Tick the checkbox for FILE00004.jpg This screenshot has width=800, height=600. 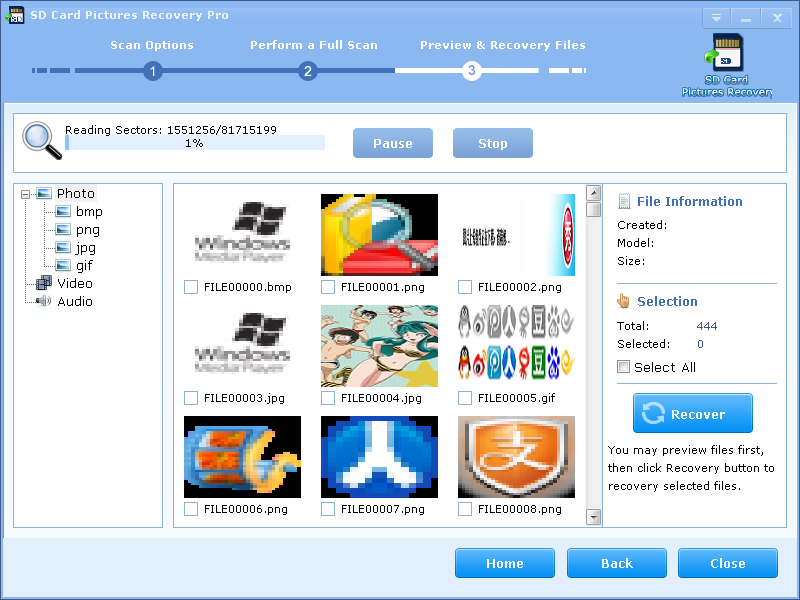(x=328, y=397)
